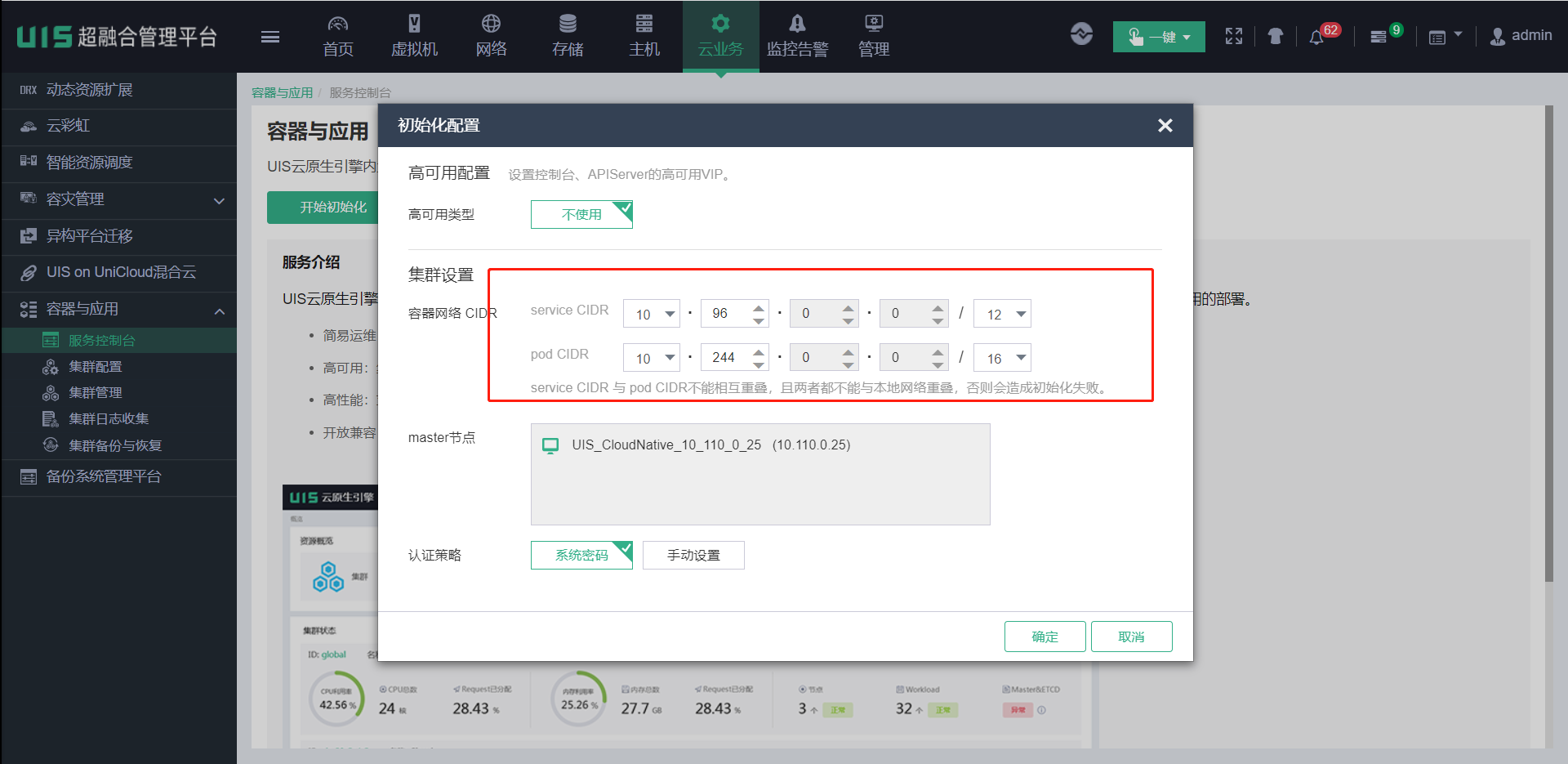Open pod CIDR prefix length 16 dropdown
The width and height of the screenshot is (1568, 764).
click(x=1003, y=358)
